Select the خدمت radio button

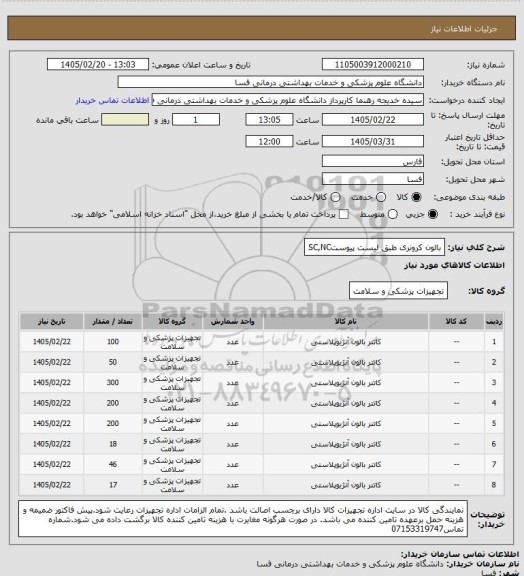tap(381, 197)
